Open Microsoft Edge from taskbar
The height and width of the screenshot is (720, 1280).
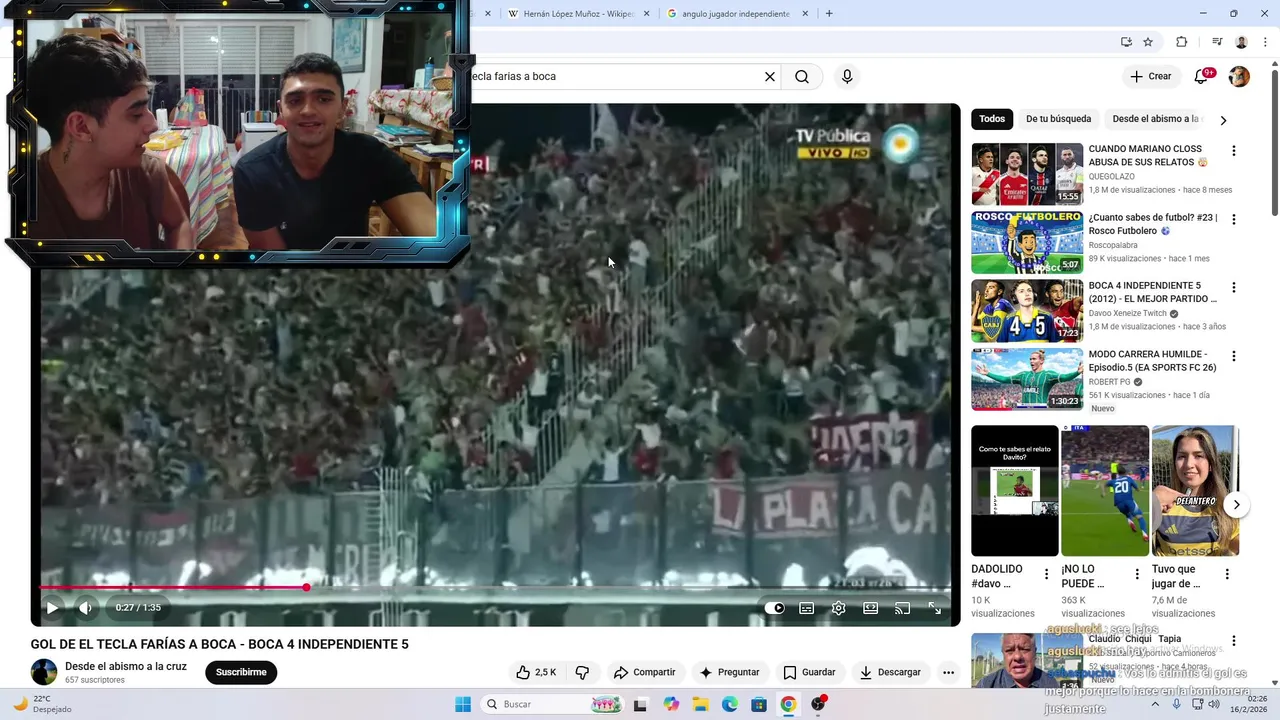[x=730, y=704]
